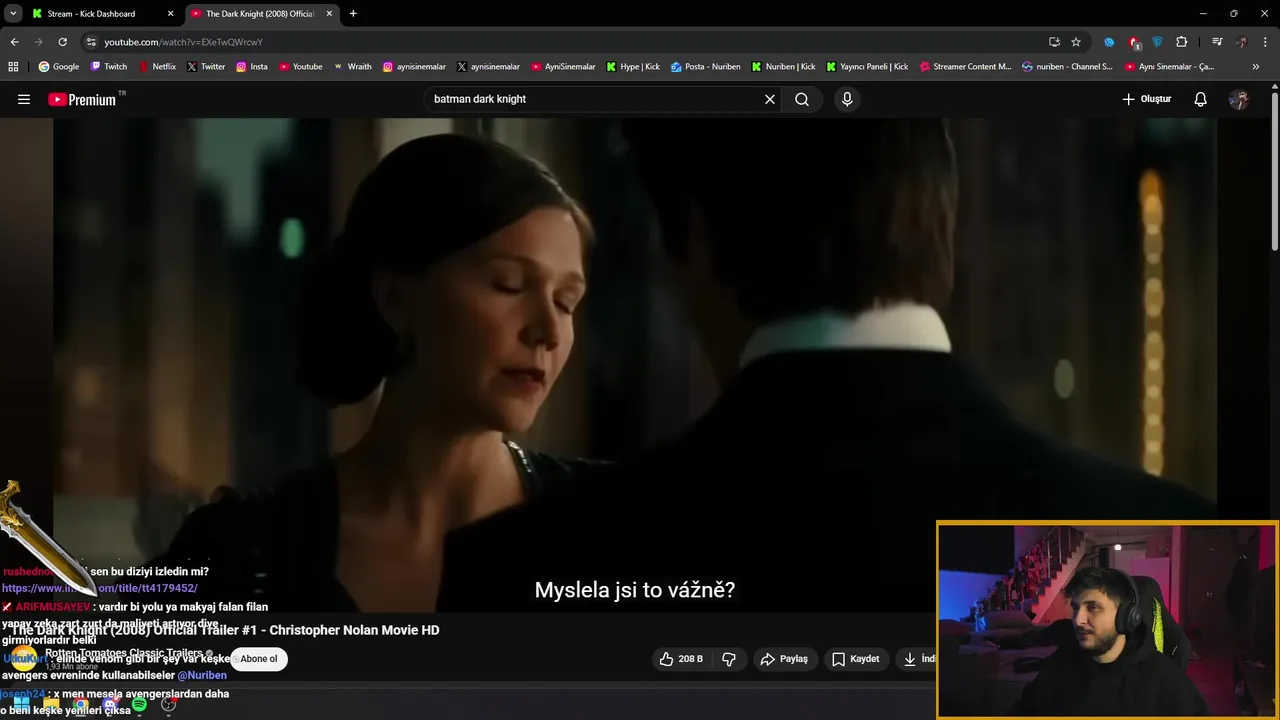Image resolution: width=1280 pixels, height=720 pixels.
Task: Open the Twitch bookmark
Action: [109, 67]
